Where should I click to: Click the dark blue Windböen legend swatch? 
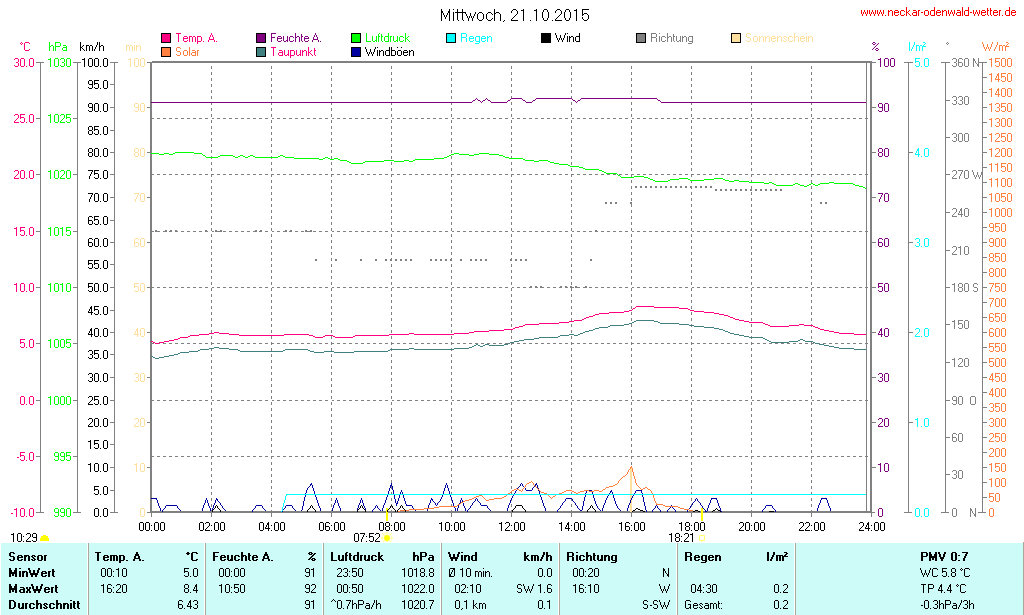click(356, 52)
